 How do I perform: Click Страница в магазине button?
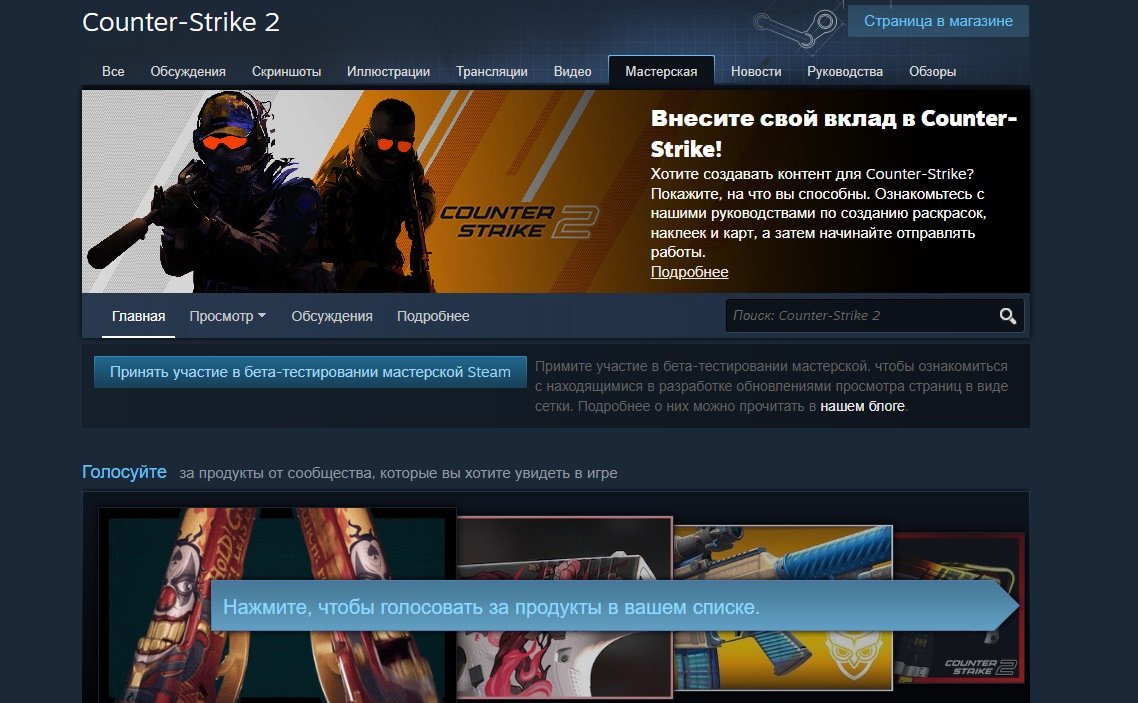tap(937, 20)
